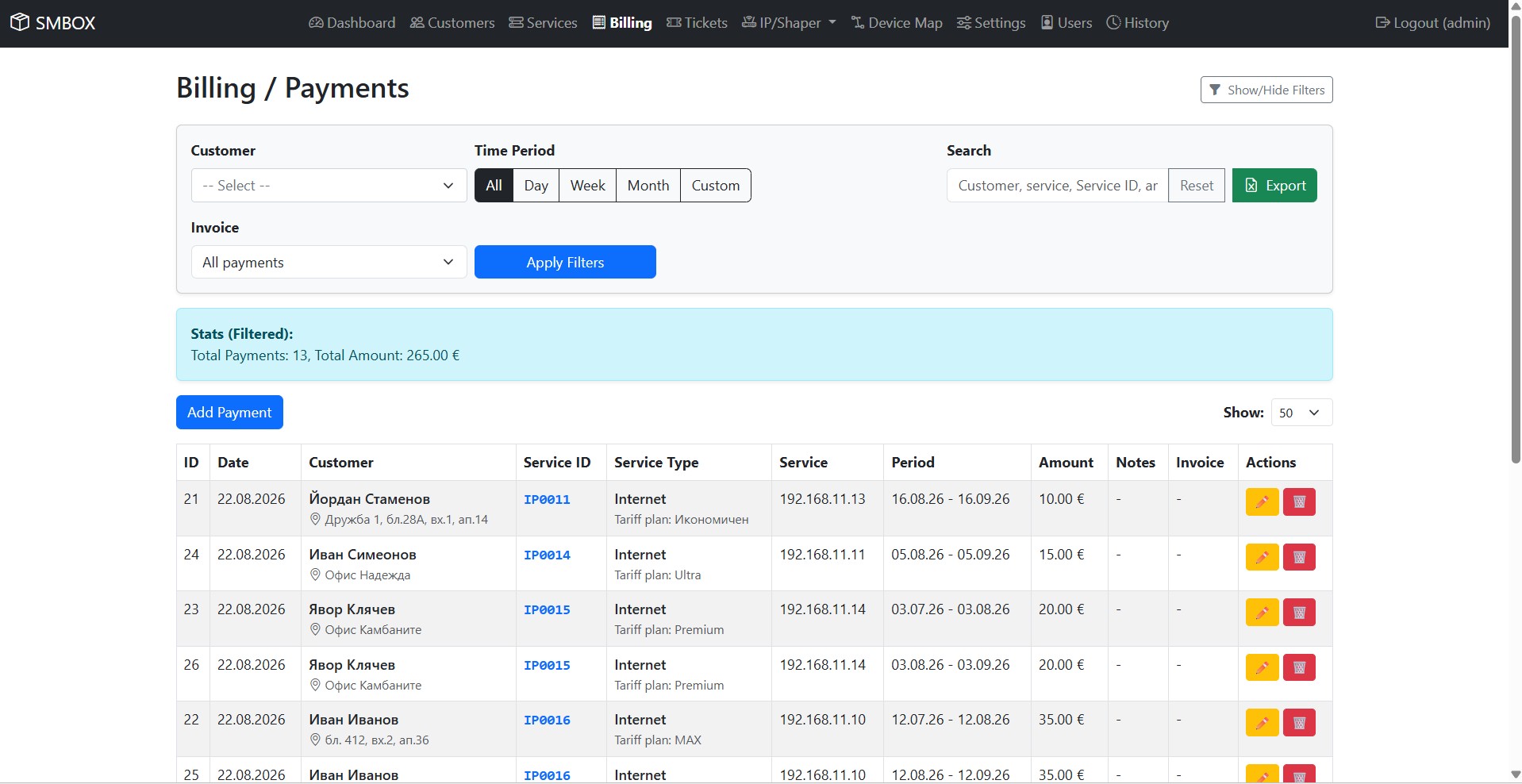This screenshot has width=1522, height=784.
Task: Focus the Search input field
Action: pyautogui.click(x=1057, y=186)
